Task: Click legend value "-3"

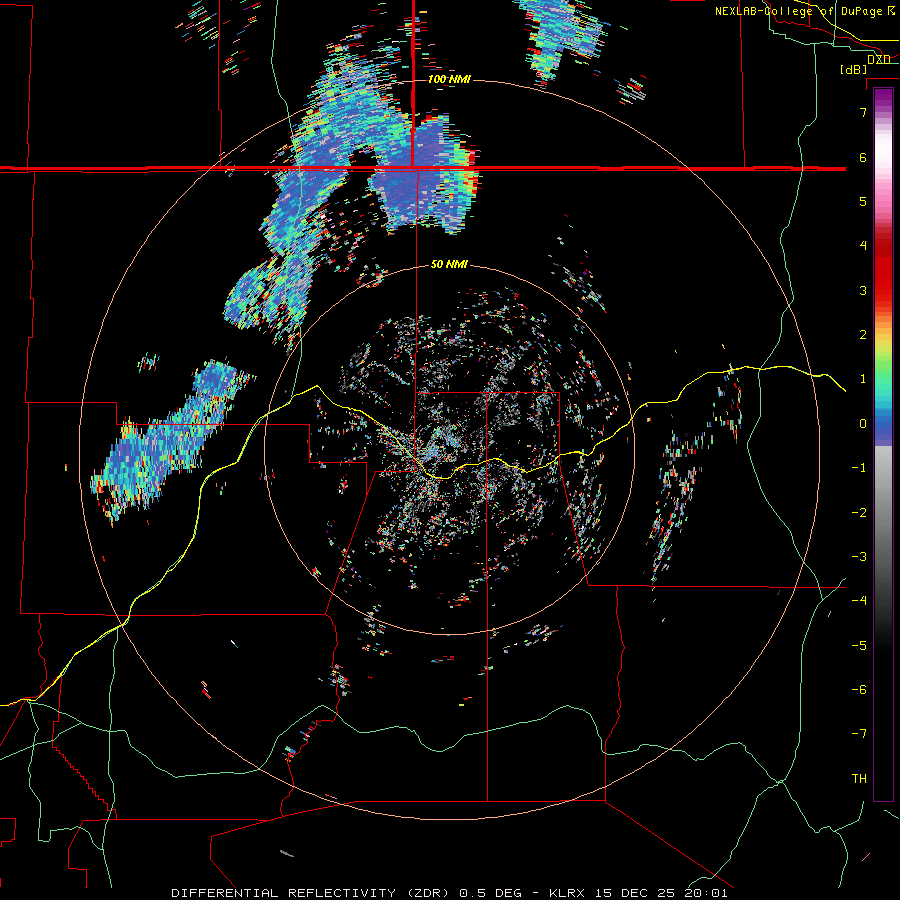Action: (x=859, y=557)
